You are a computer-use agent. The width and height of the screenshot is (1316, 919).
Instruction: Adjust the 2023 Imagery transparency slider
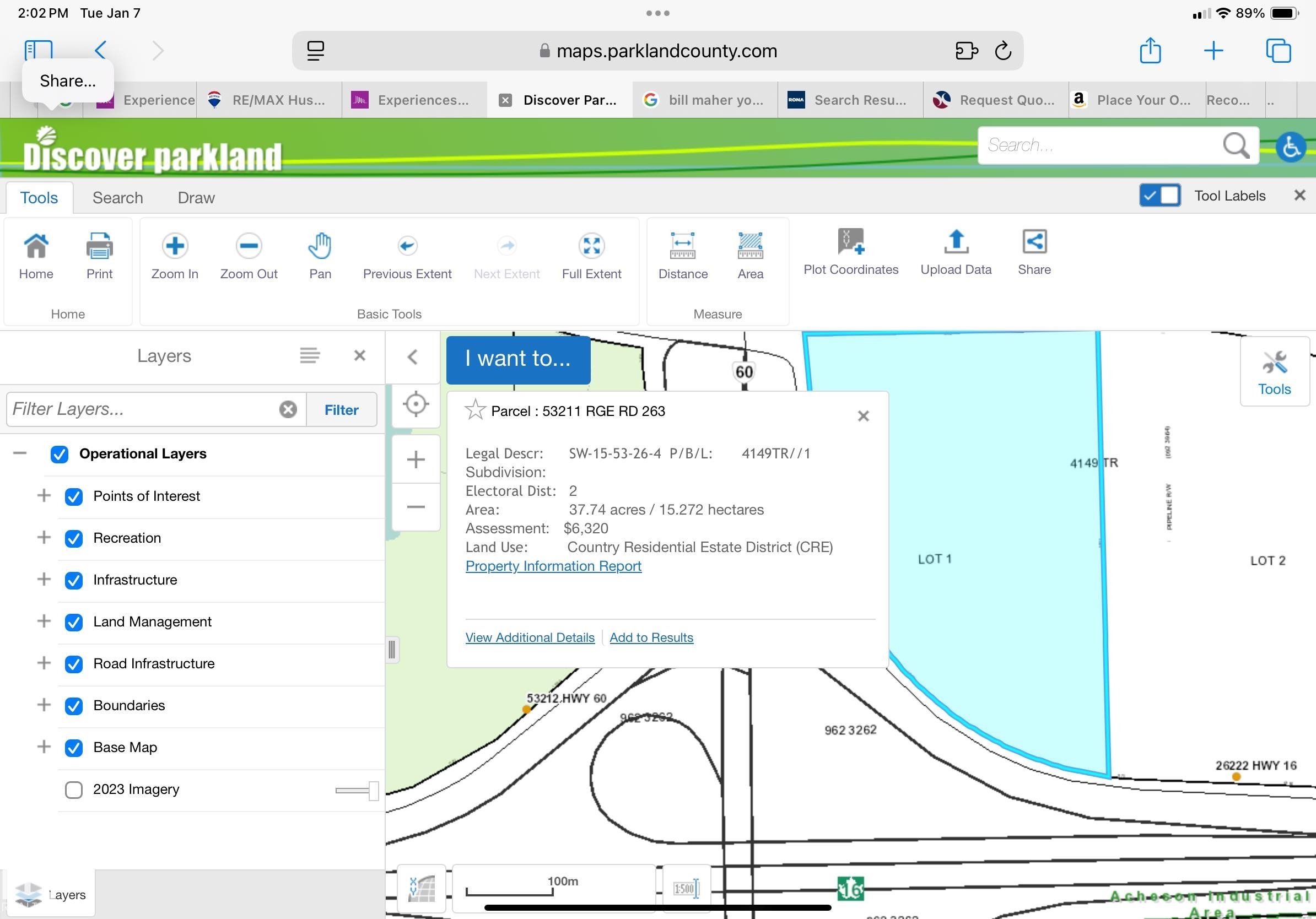click(373, 791)
